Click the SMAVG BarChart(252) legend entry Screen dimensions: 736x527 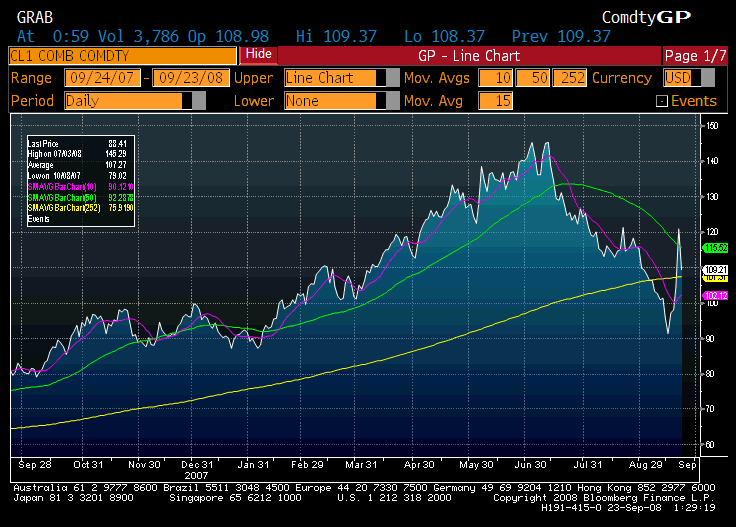pyautogui.click(x=80, y=208)
